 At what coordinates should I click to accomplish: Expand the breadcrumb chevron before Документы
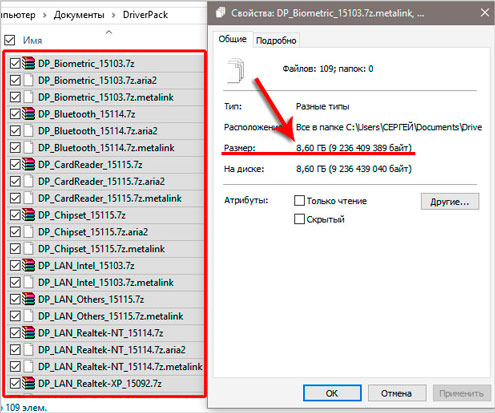(x=44, y=15)
